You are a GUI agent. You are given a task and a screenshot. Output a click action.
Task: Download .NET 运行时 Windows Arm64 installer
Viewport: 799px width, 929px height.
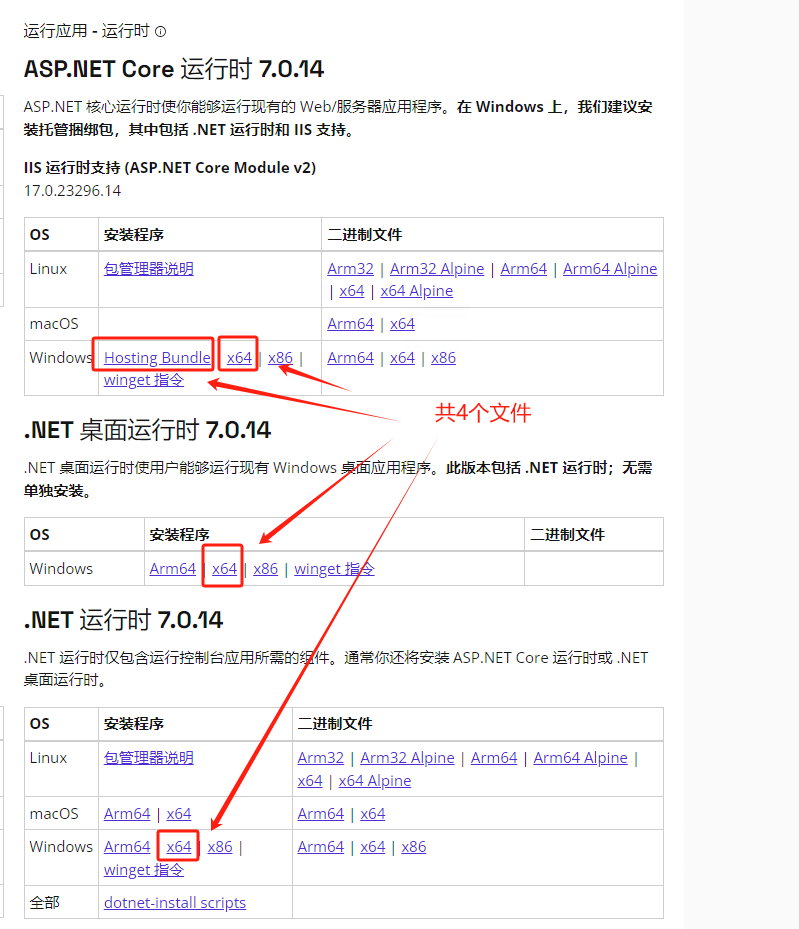(127, 847)
